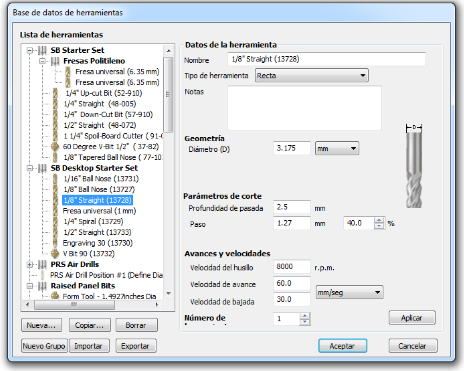The width and height of the screenshot is (464, 371).
Task: Click the Importar button
Action: click(89, 346)
